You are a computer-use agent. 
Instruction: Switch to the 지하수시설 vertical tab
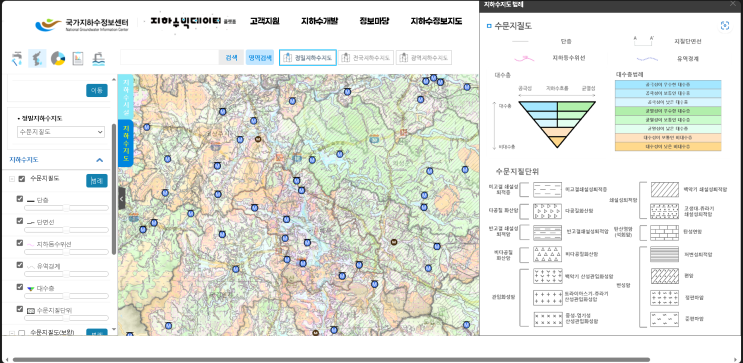[126, 97]
